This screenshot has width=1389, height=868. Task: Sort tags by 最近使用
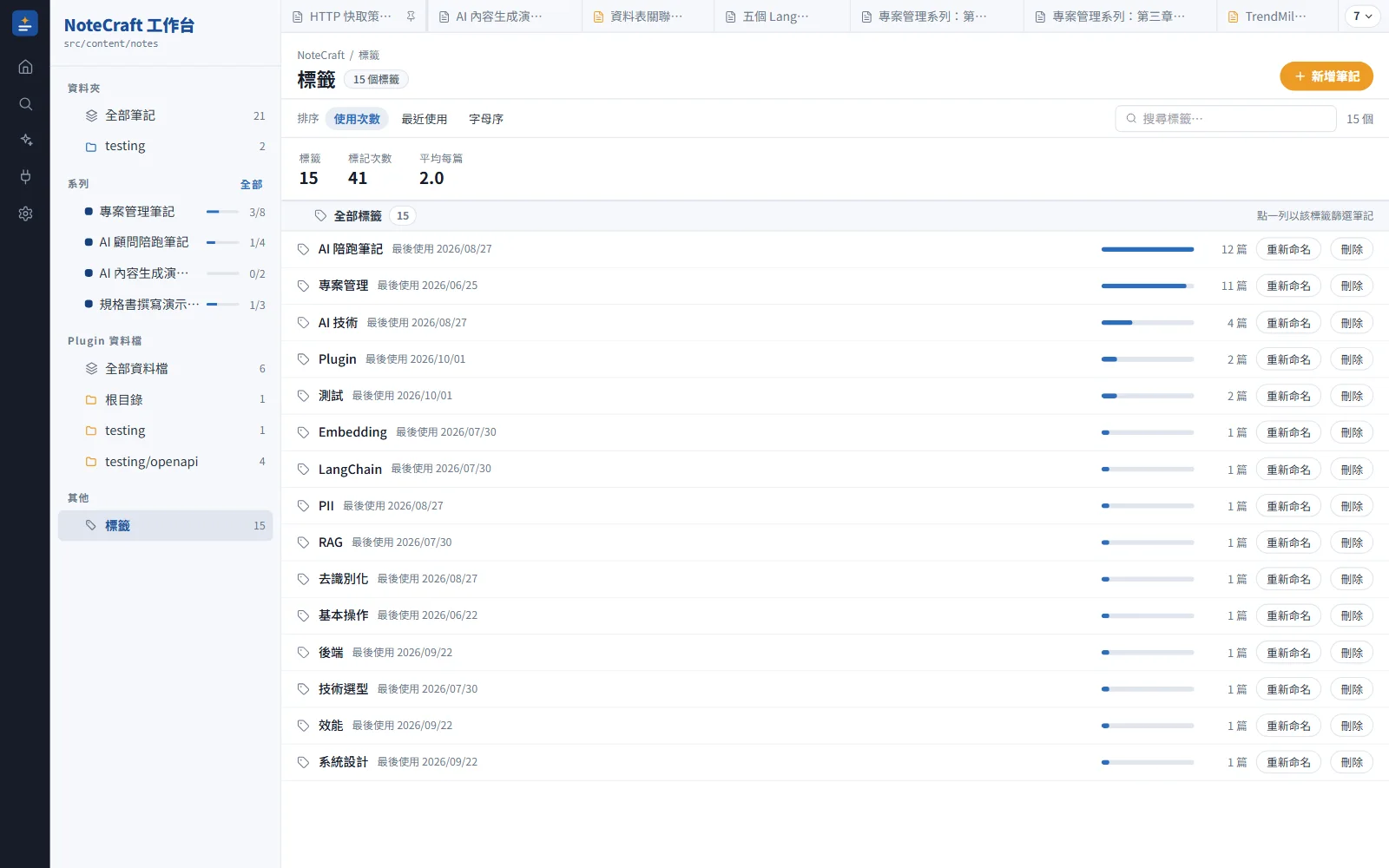(425, 119)
